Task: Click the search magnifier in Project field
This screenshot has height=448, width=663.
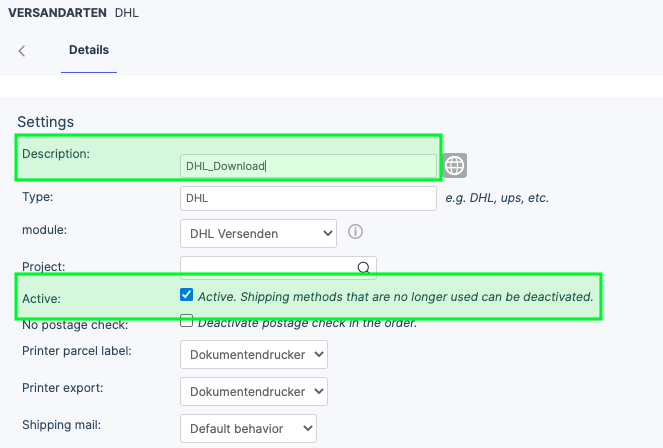Action: point(364,267)
